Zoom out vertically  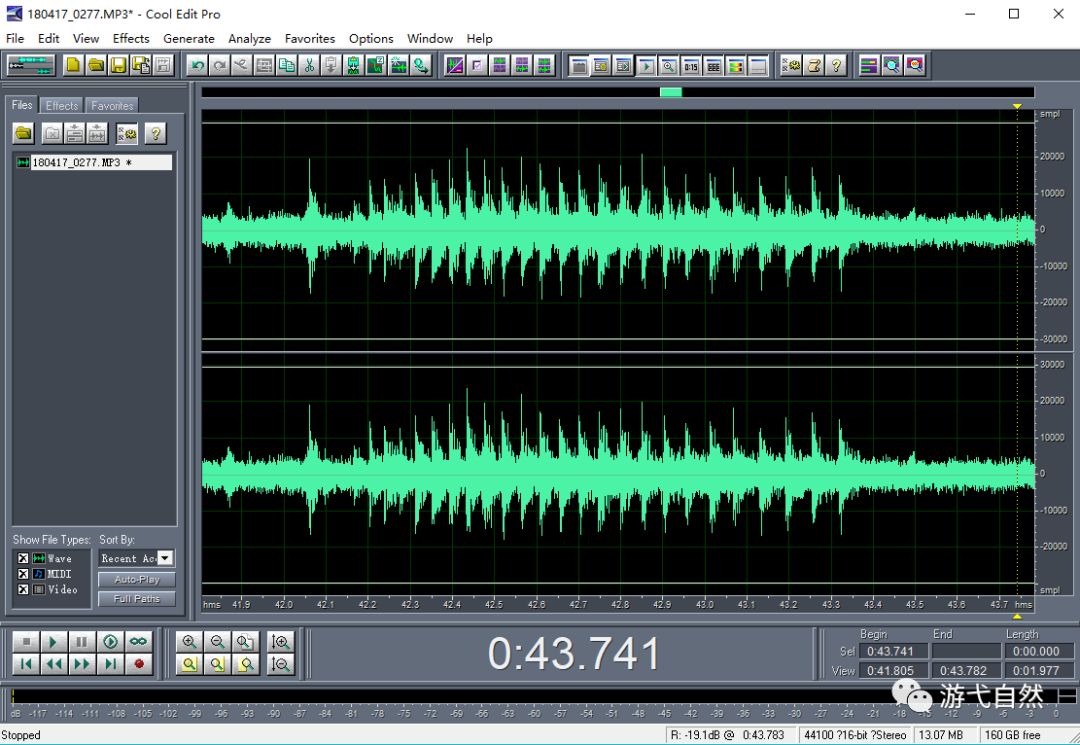280,664
